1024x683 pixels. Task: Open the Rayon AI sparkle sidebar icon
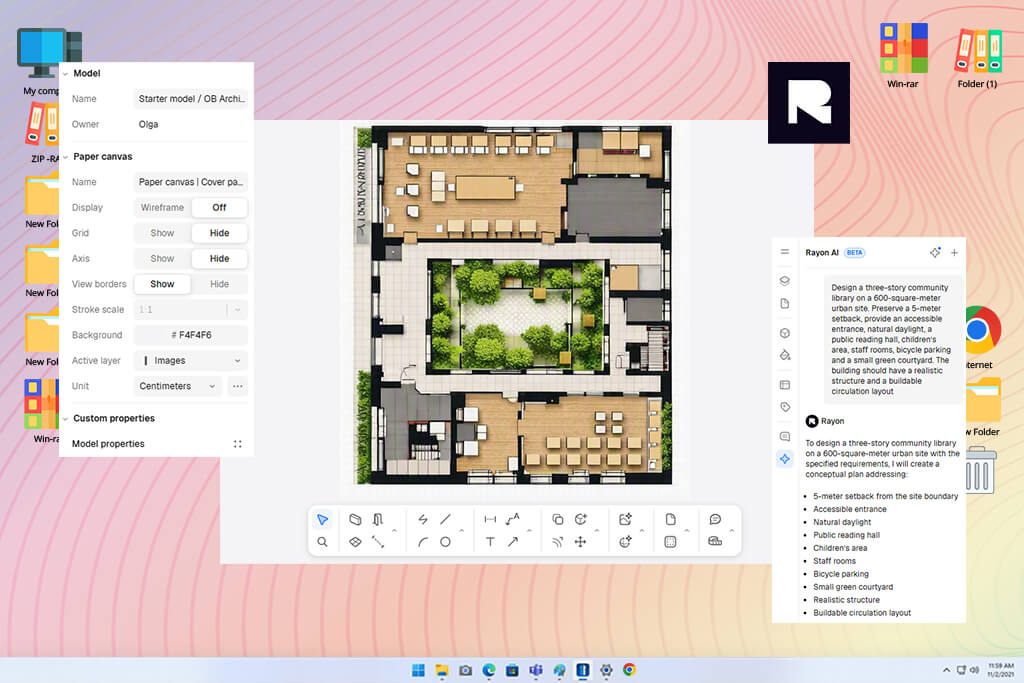pos(785,459)
